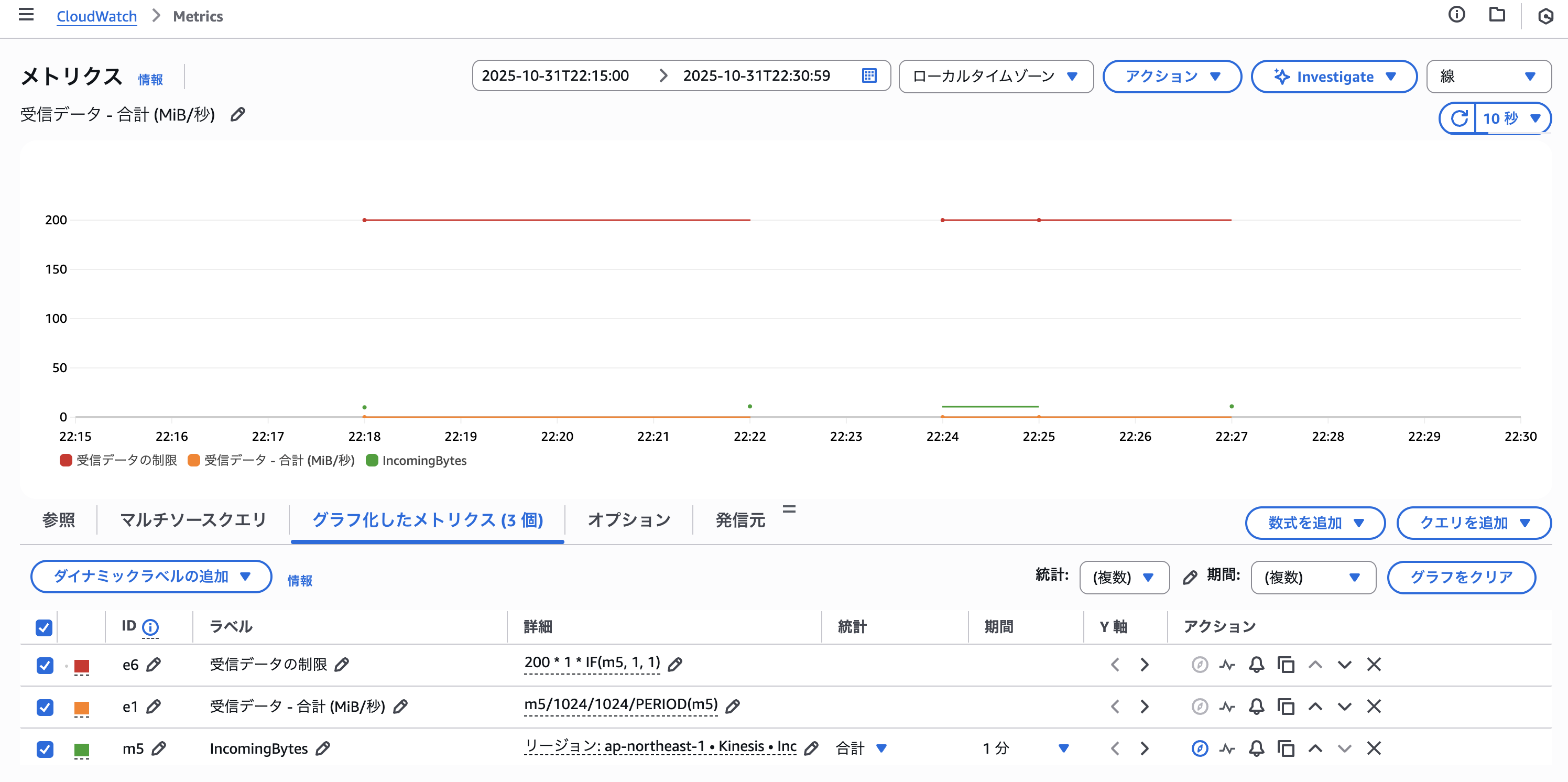Switch to the オプション tab
The image size is (1568, 782).
coord(628,520)
